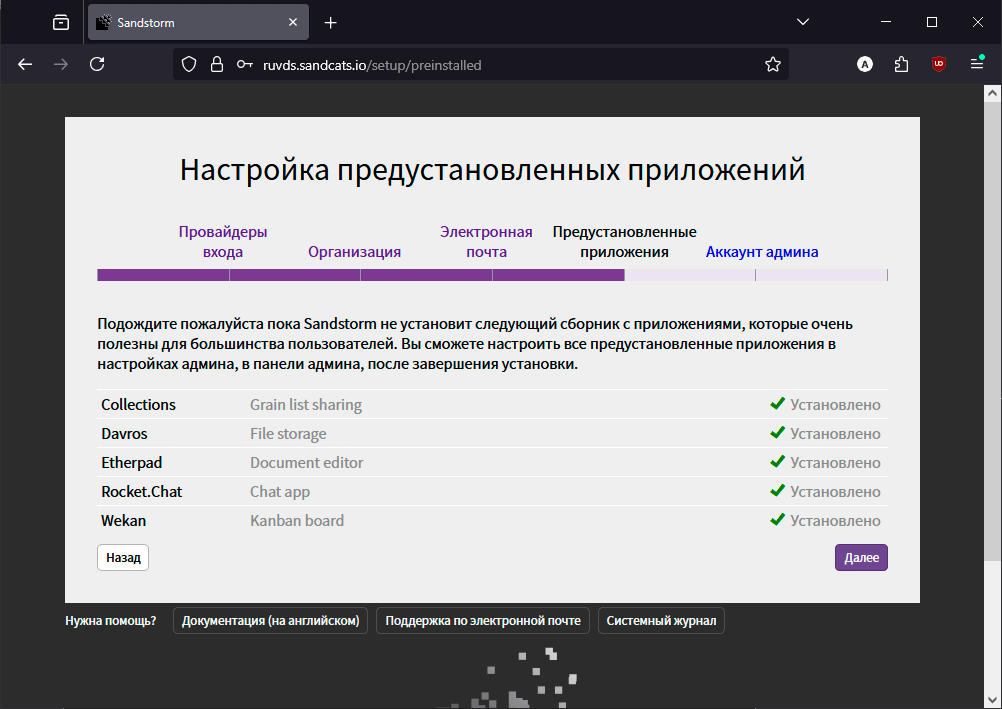Open the tracking protection shield icon
The width and height of the screenshot is (1002, 709).
pyautogui.click(x=189, y=65)
